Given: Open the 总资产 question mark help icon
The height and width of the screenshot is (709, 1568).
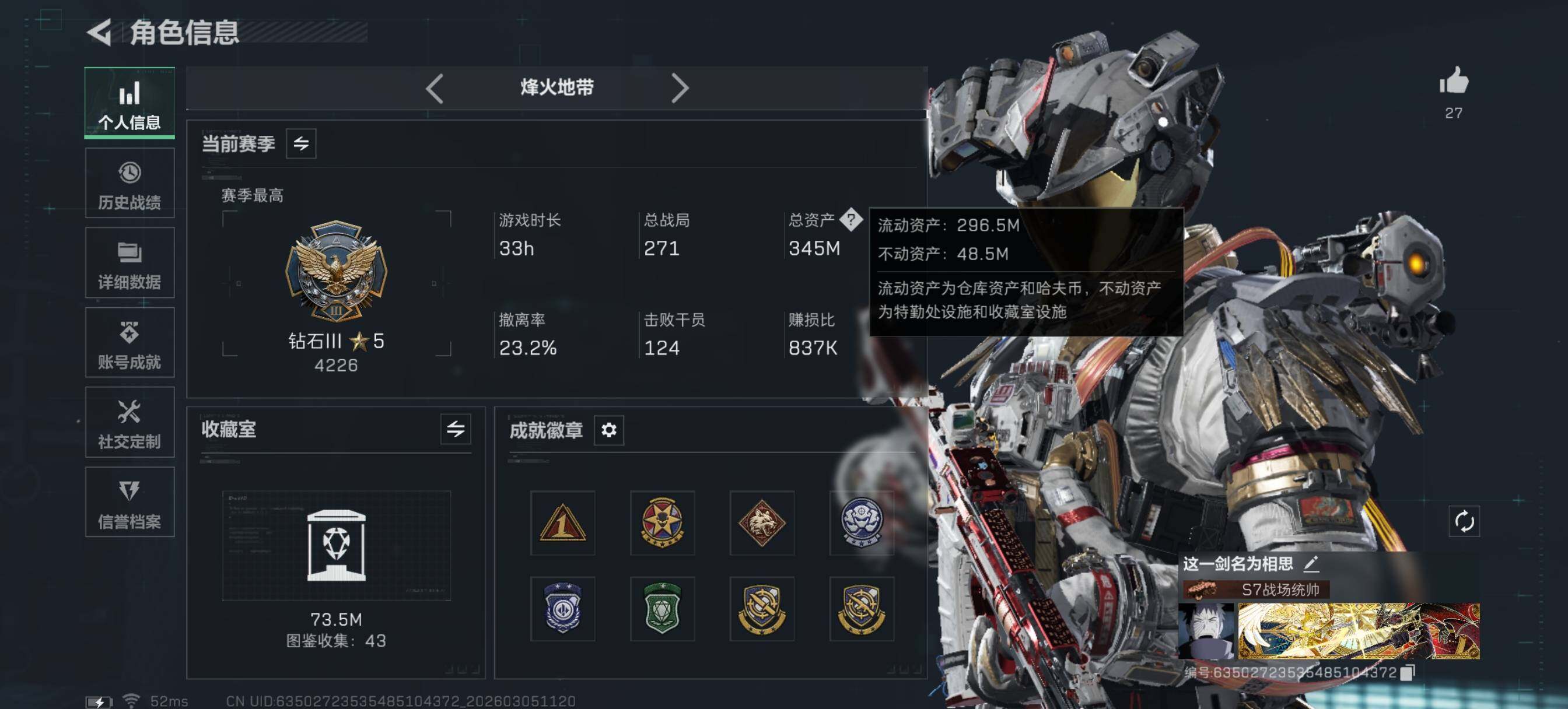Looking at the screenshot, I should (x=851, y=219).
